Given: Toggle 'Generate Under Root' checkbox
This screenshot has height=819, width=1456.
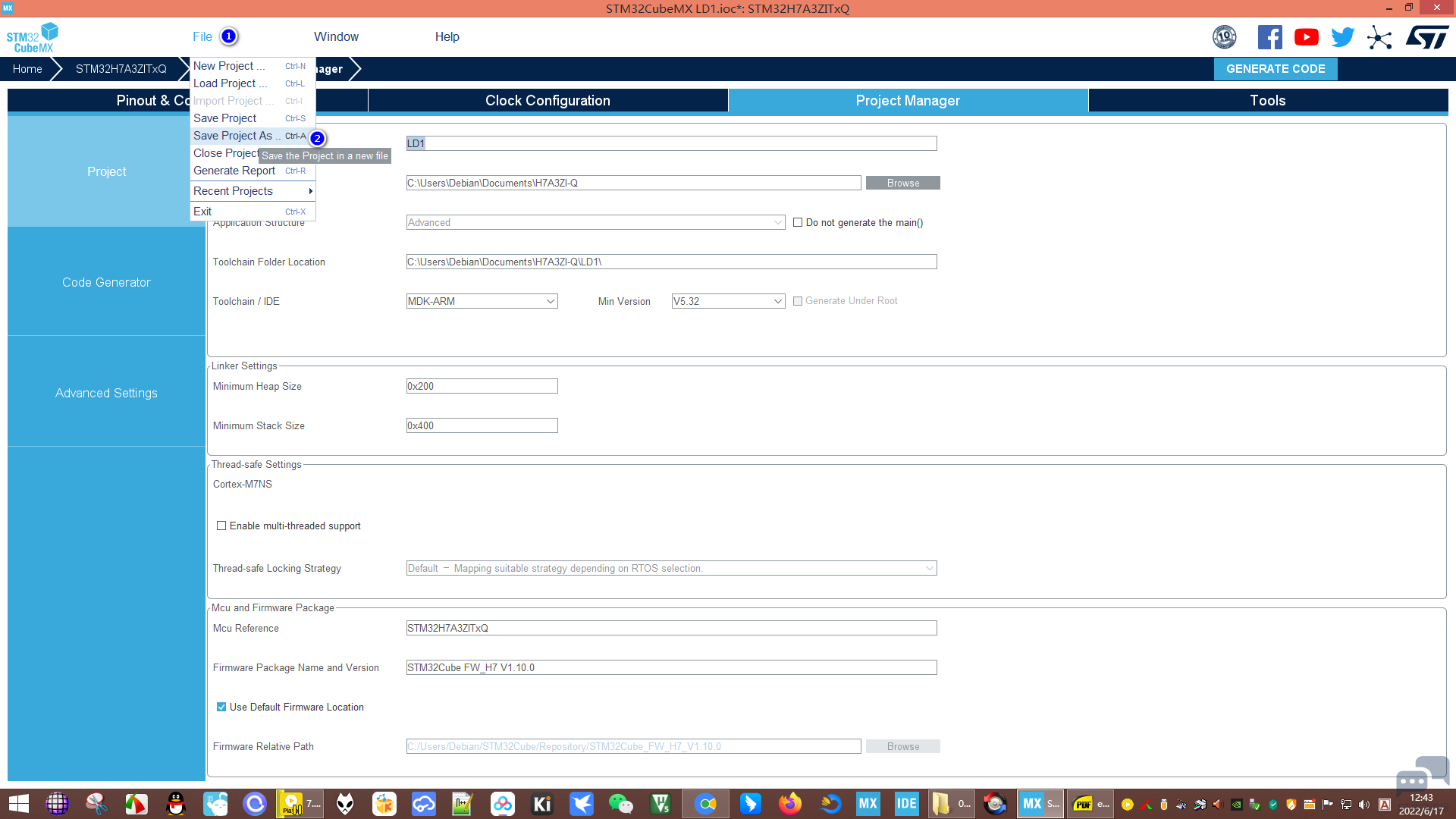Looking at the screenshot, I should point(798,301).
